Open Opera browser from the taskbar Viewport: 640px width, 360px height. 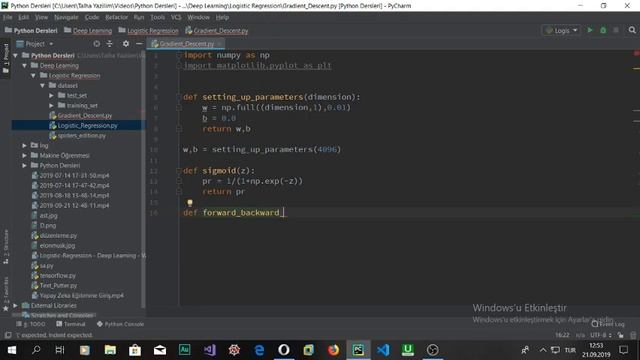coord(284,350)
